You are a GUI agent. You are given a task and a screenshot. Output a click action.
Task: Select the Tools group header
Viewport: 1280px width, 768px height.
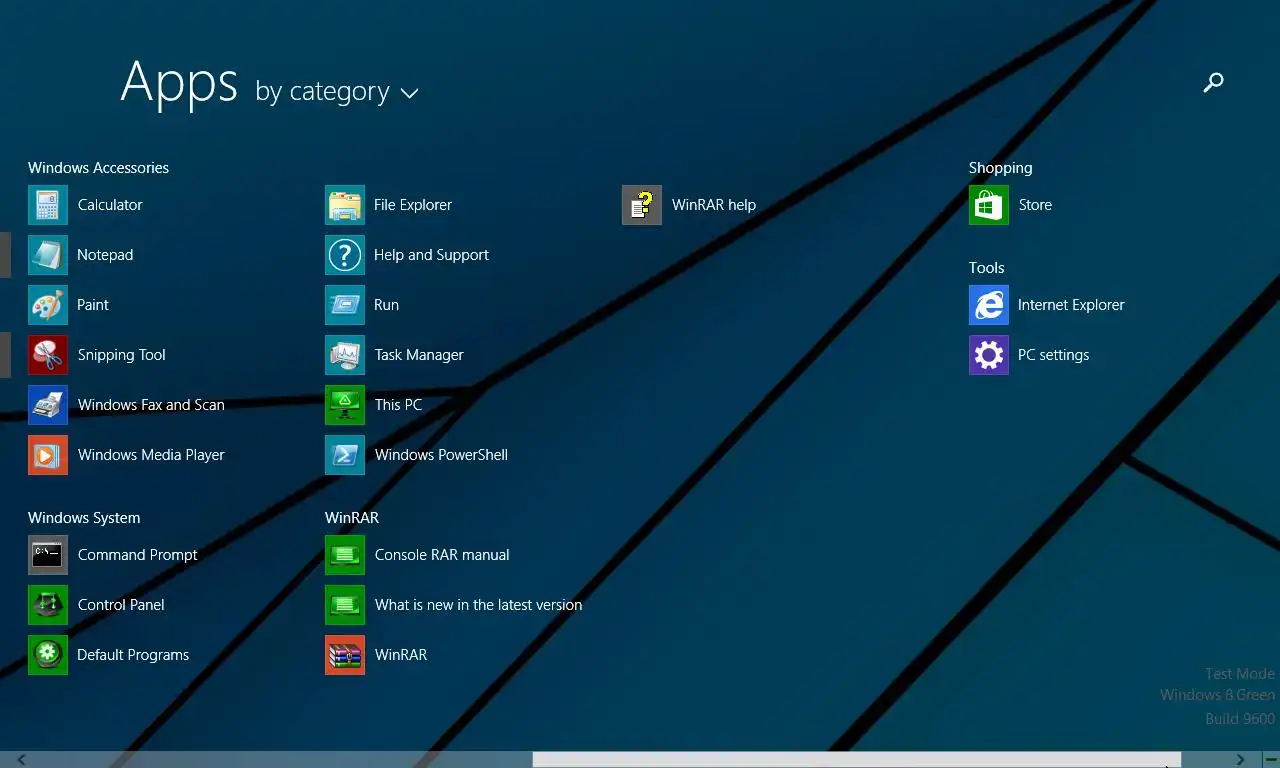tap(986, 268)
